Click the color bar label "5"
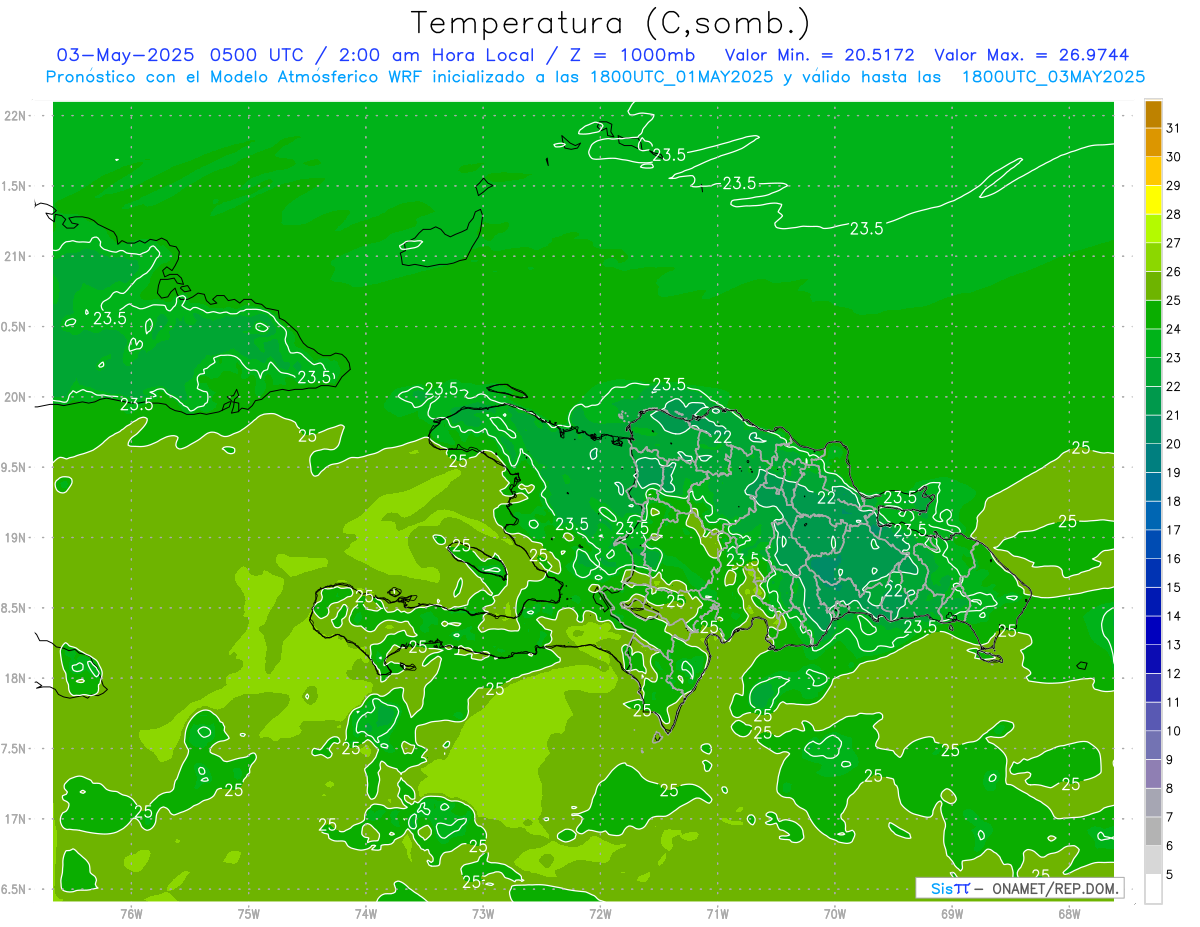This screenshot has height=927, width=1200. click(x=1169, y=875)
